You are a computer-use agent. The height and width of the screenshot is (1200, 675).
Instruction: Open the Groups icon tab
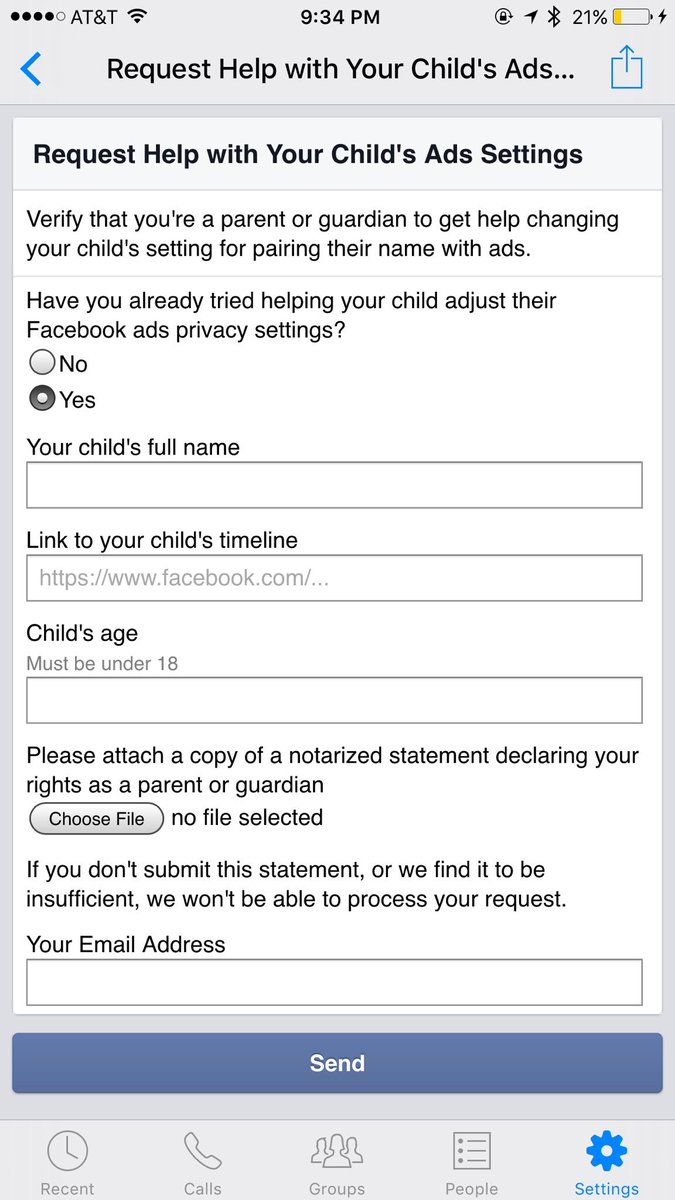pos(337,1152)
